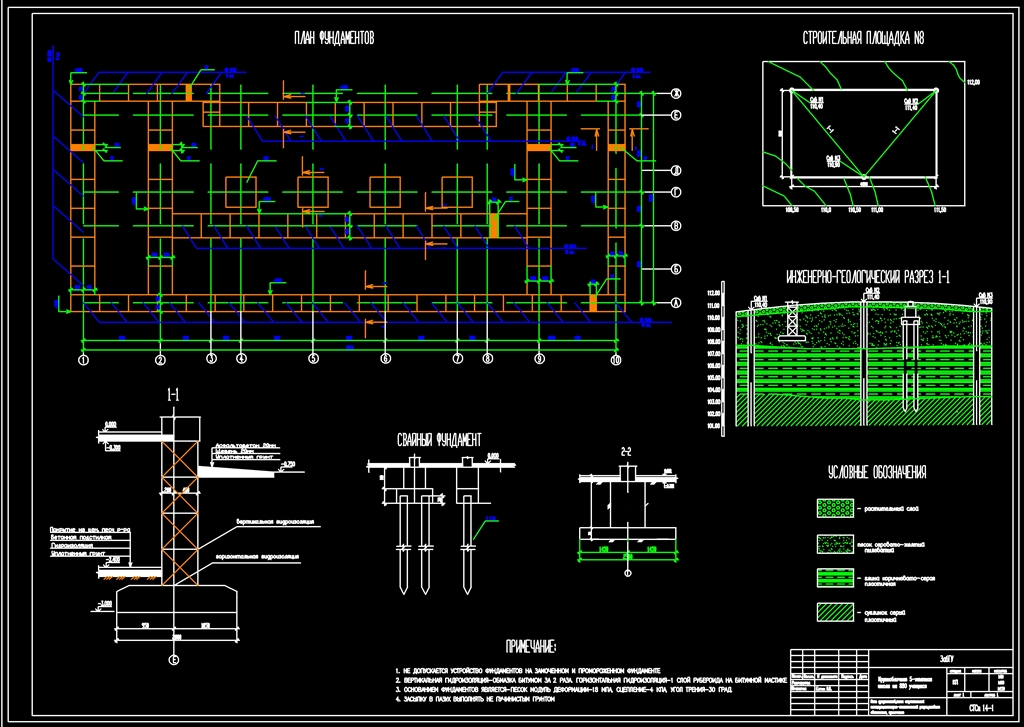Click the 'ПЛАН ФУНДАМЕНТОВ' drawing title

(334, 39)
